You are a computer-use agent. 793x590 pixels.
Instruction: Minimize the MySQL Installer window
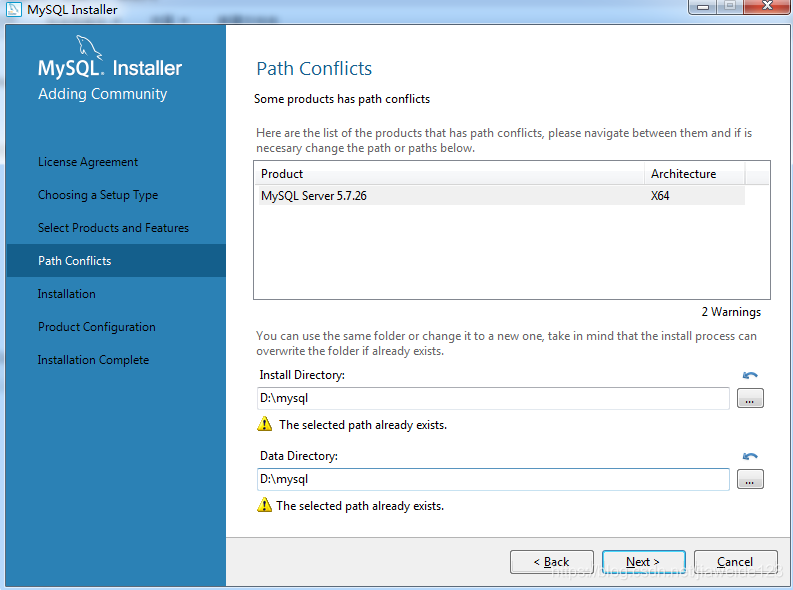point(703,7)
